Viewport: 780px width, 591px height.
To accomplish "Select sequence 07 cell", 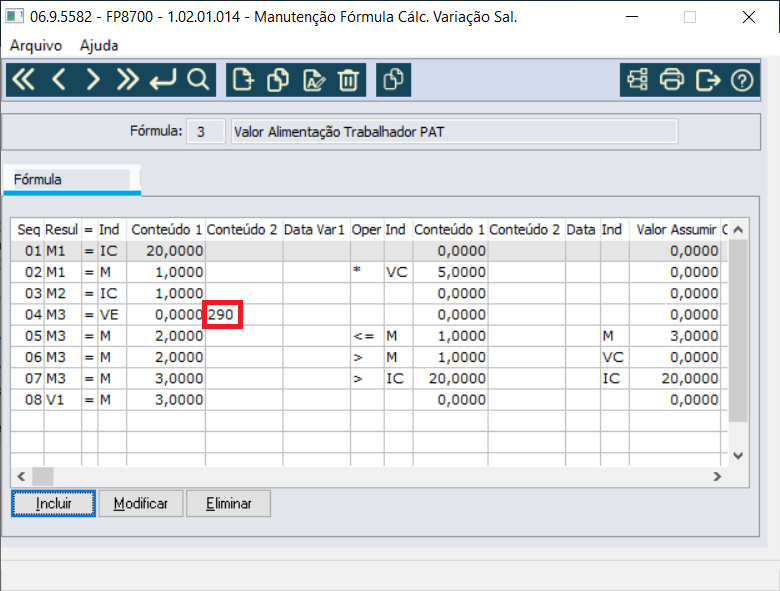I will click(x=28, y=379).
